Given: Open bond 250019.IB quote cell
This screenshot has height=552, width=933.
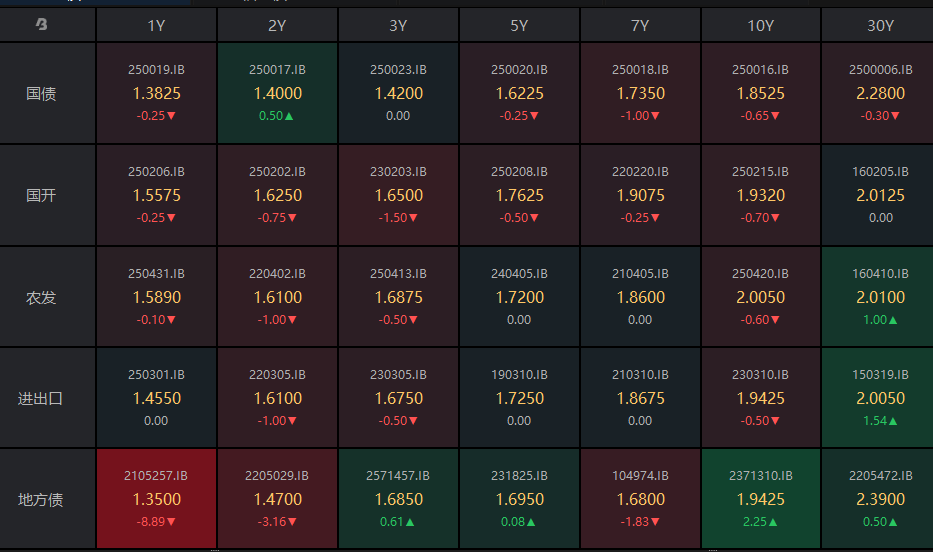Looking at the screenshot, I should pyautogui.click(x=156, y=93).
